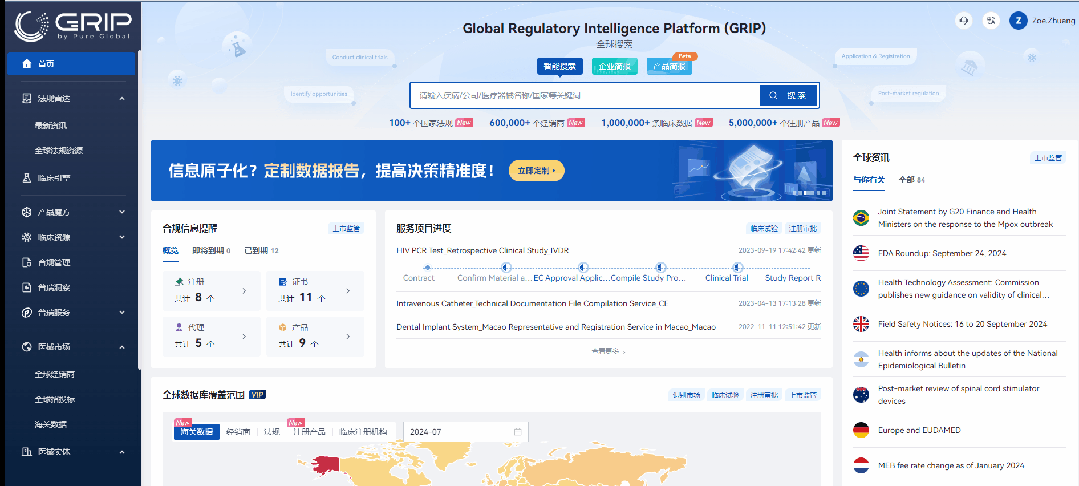Click the yellow customize-now button on the banner
This screenshot has width=1079, height=486.
coord(537,171)
